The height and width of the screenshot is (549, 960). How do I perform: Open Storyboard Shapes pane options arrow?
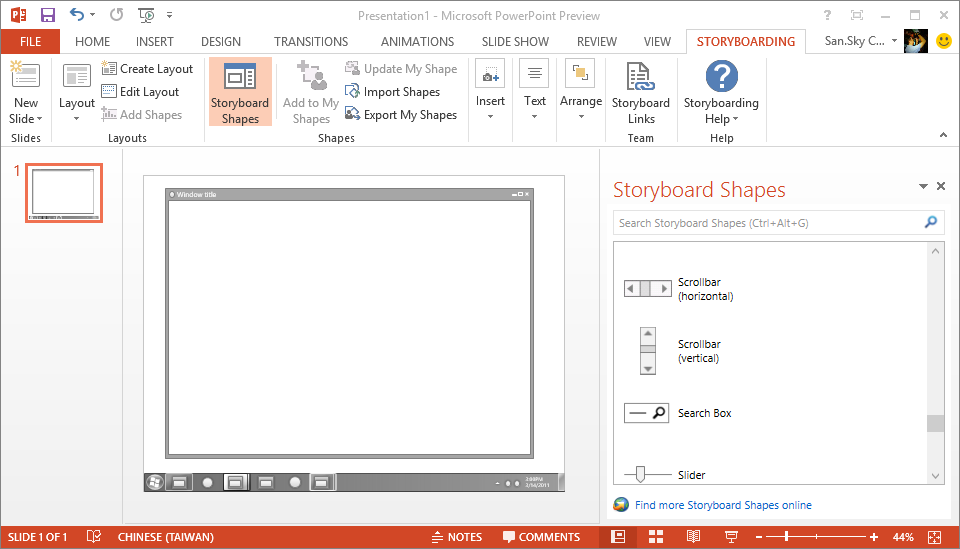(x=923, y=186)
